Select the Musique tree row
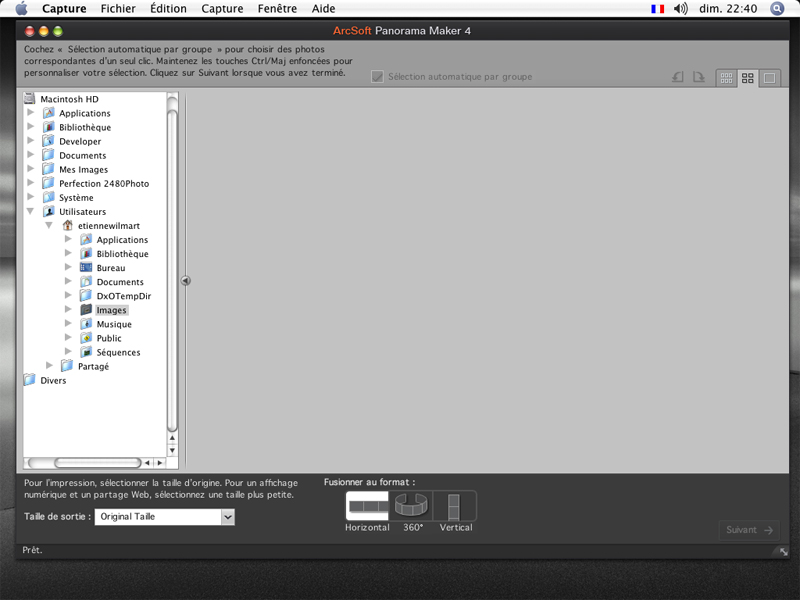 (x=114, y=324)
